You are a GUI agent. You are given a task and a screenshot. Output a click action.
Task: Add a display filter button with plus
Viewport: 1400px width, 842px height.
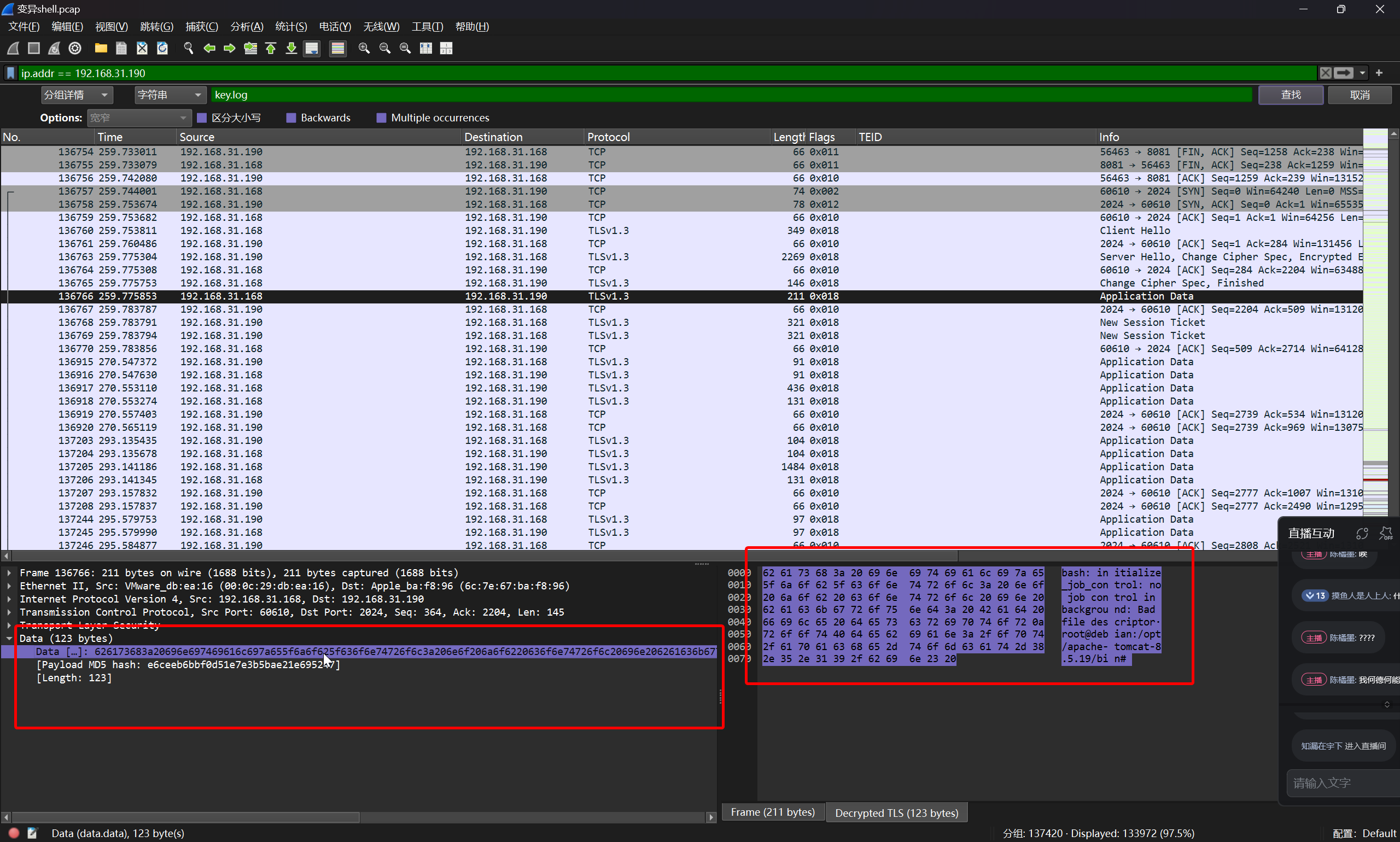pos(1379,73)
